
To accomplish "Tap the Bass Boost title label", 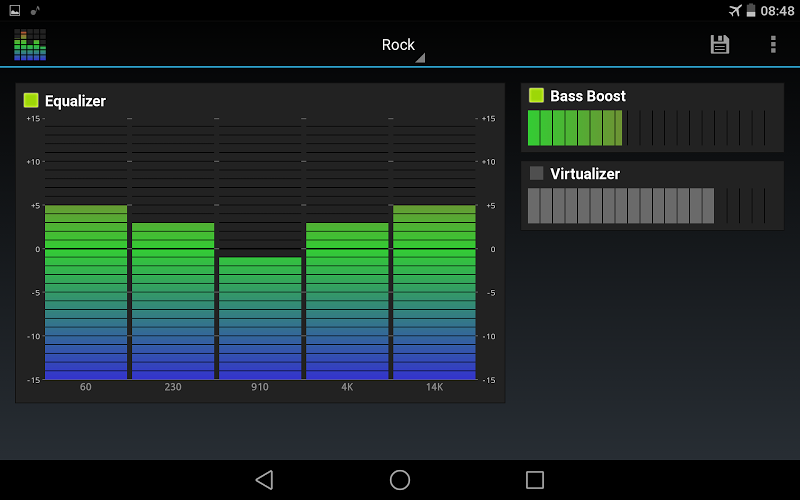I will pyautogui.click(x=588, y=96).
